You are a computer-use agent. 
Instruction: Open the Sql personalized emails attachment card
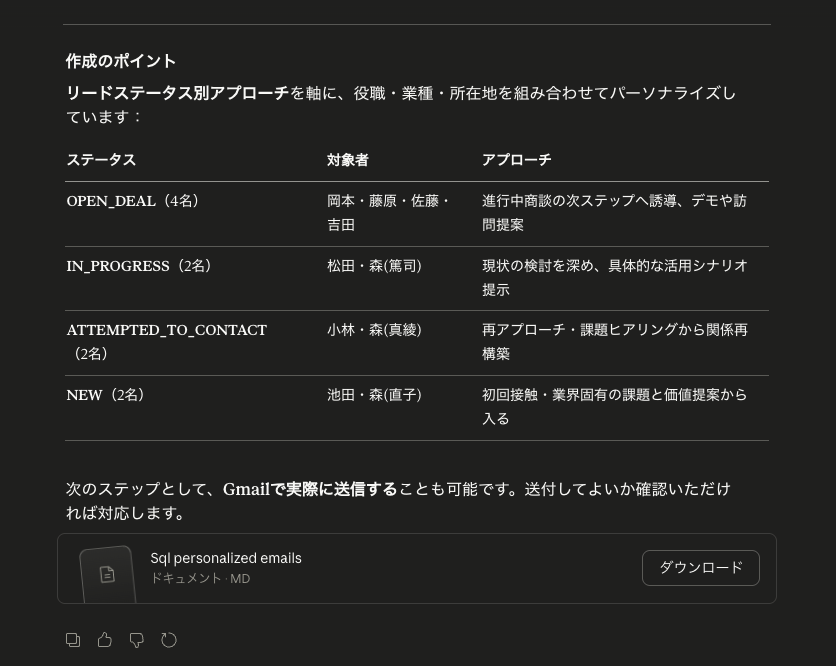(x=416, y=568)
